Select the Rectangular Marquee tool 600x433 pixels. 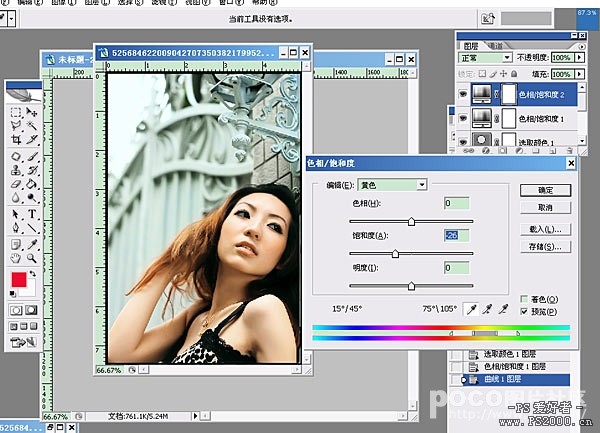coord(16,112)
